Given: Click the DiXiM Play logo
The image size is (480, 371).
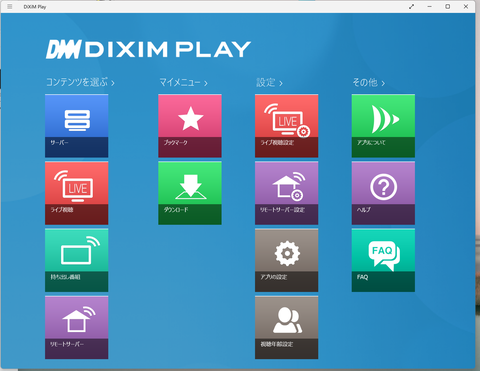Looking at the screenshot, I should (x=148, y=49).
